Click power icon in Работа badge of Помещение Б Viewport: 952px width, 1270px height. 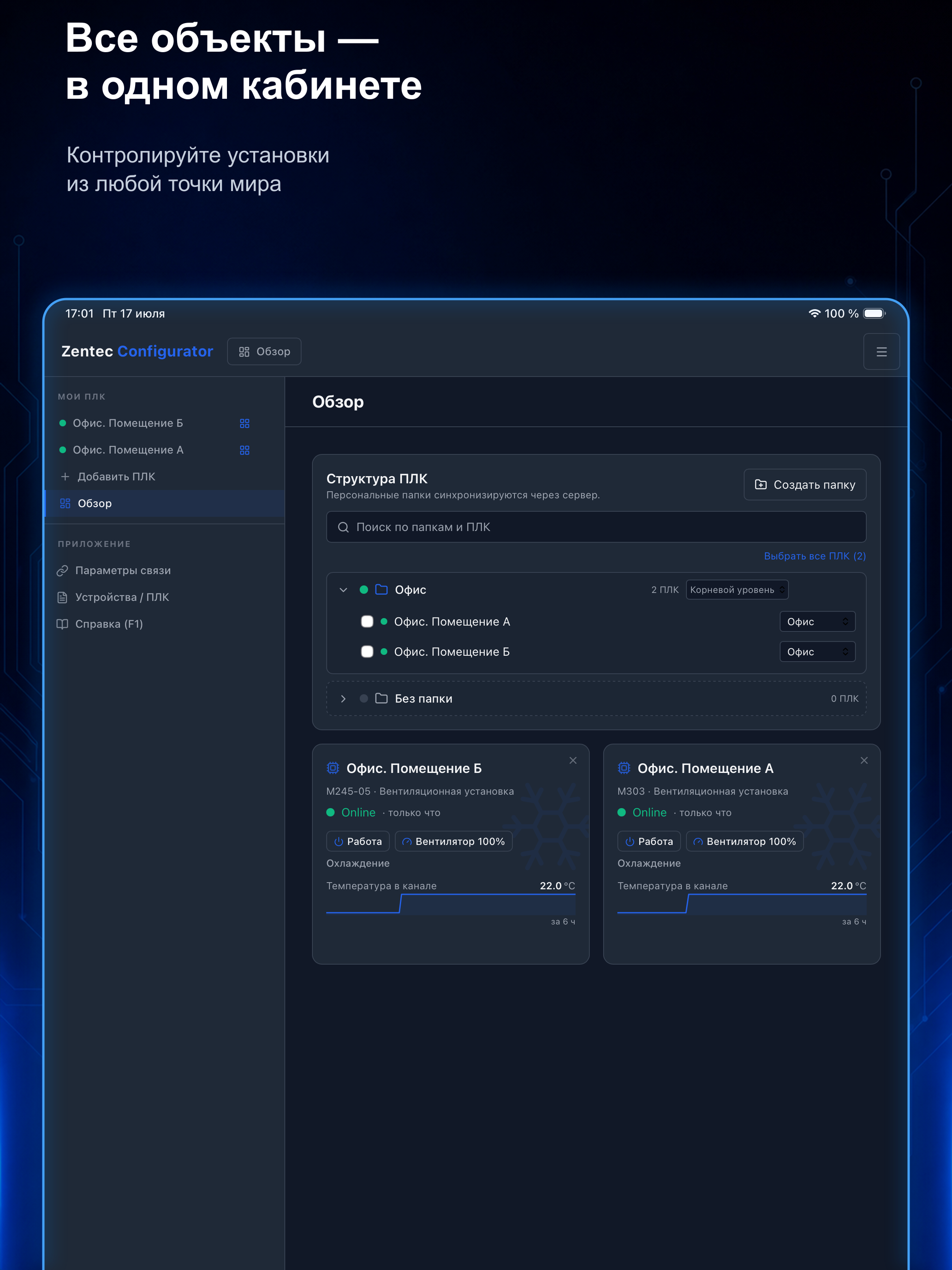[x=339, y=842]
